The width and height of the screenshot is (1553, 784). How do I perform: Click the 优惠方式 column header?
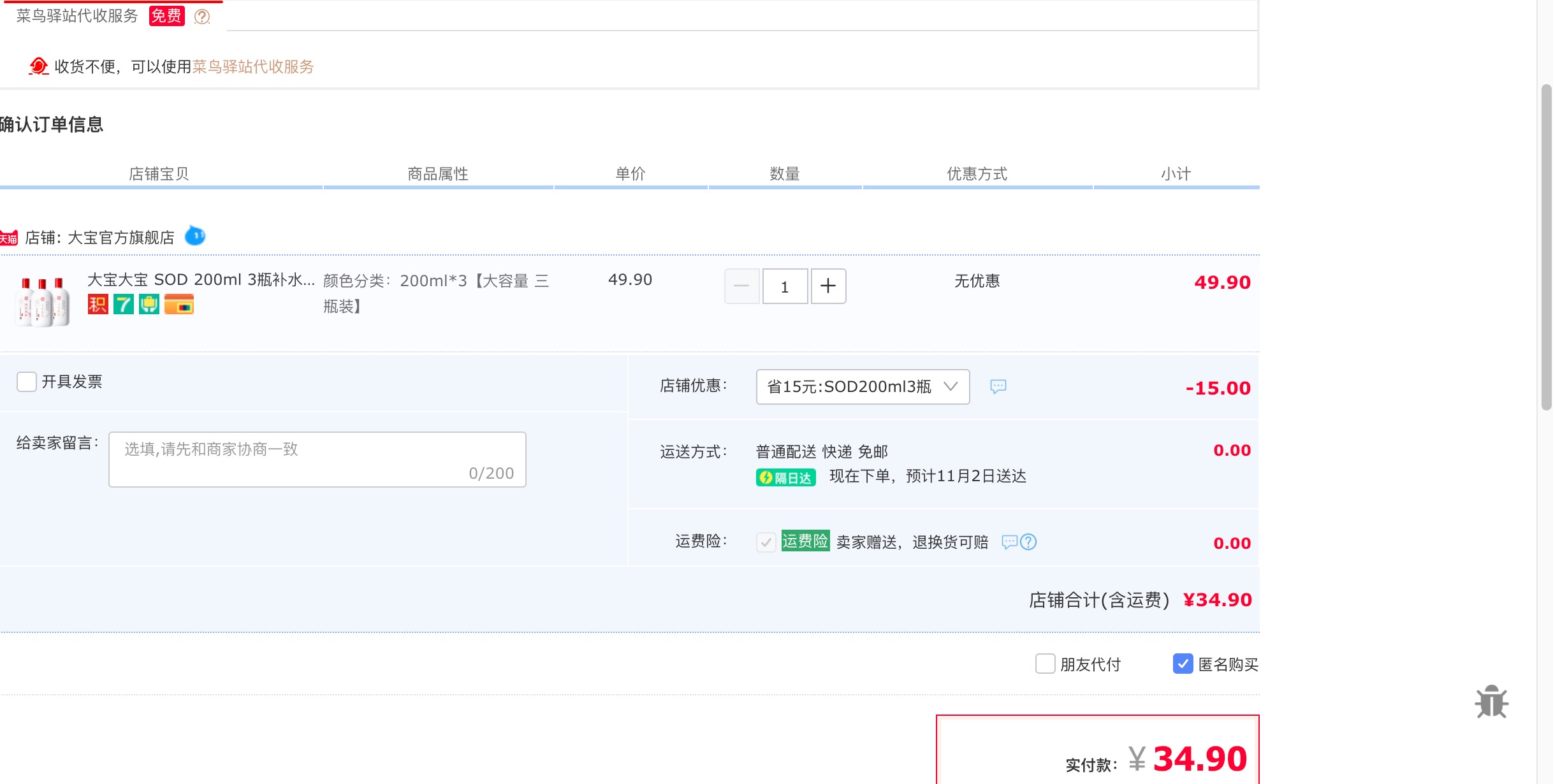[977, 173]
